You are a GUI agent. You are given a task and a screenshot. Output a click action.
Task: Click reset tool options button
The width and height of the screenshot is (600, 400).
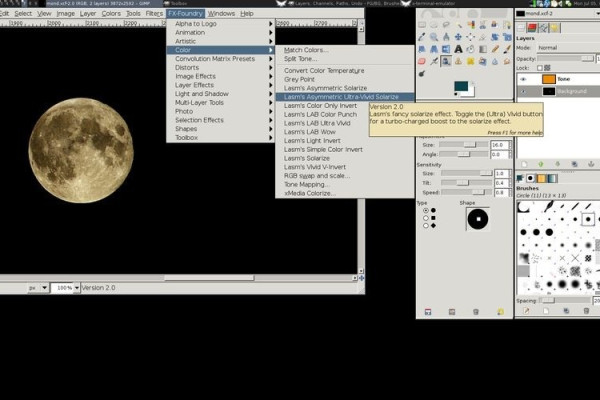pyautogui.click(x=500, y=311)
